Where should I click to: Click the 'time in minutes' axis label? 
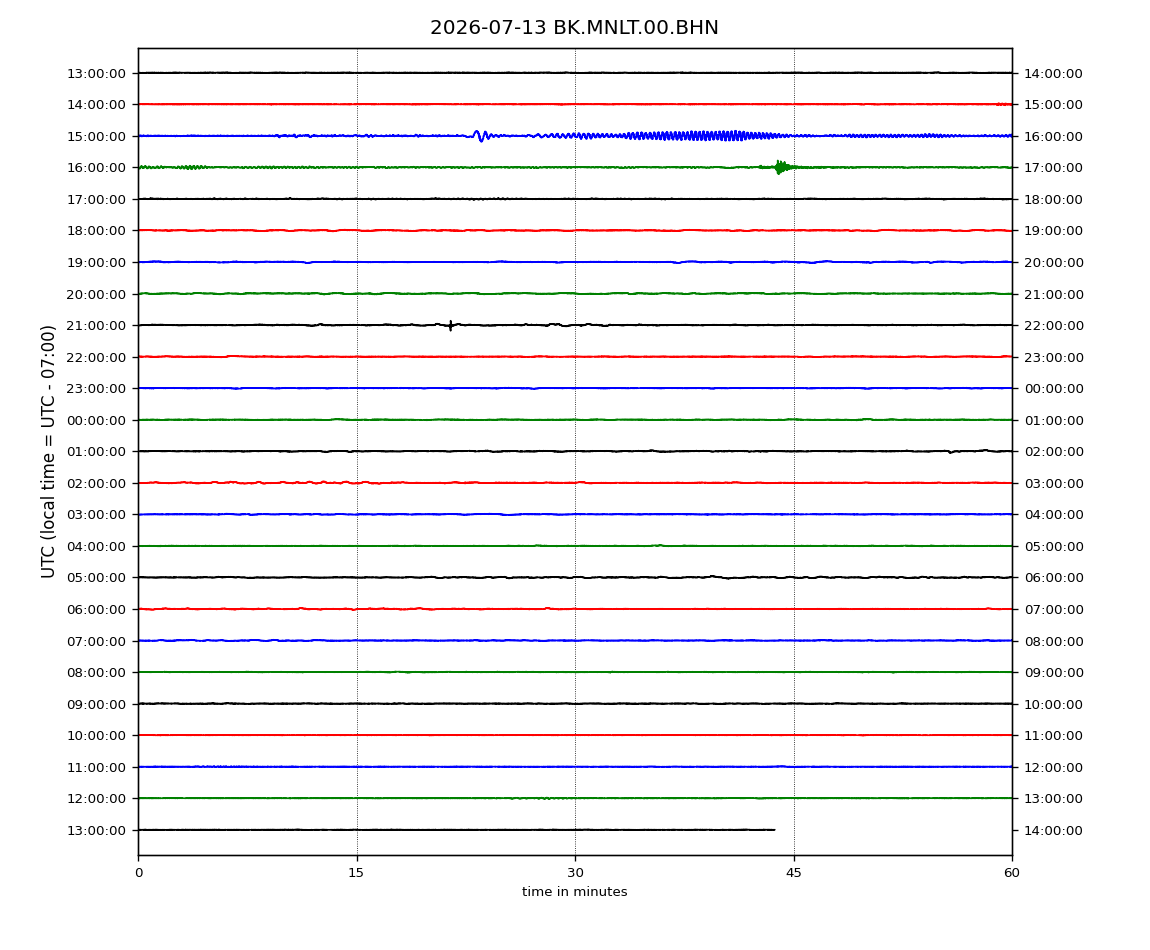pos(574,892)
